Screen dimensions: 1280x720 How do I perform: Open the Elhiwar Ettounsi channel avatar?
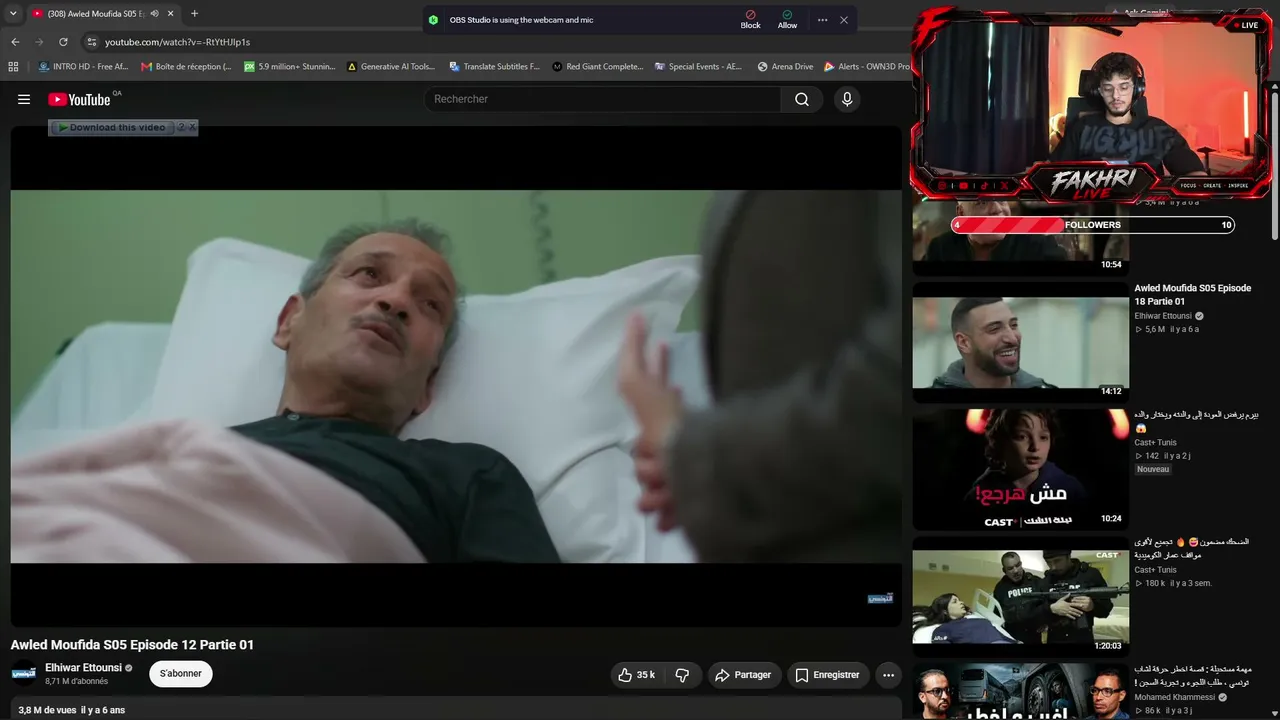click(x=24, y=674)
